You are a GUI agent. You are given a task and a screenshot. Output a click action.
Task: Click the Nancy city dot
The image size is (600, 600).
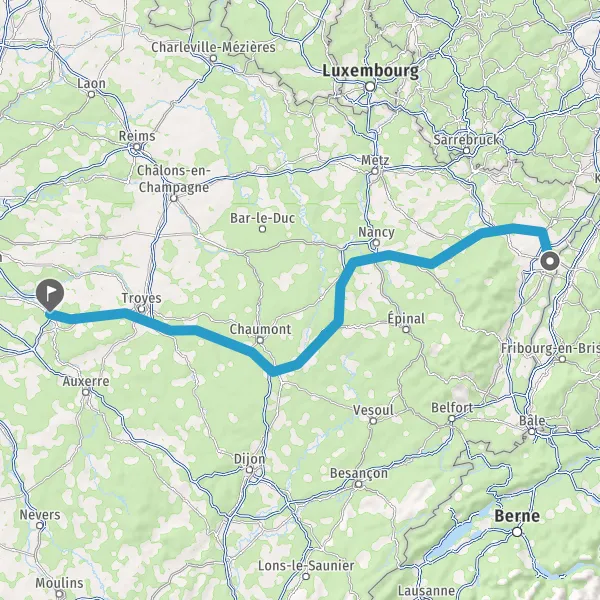tap(376, 243)
